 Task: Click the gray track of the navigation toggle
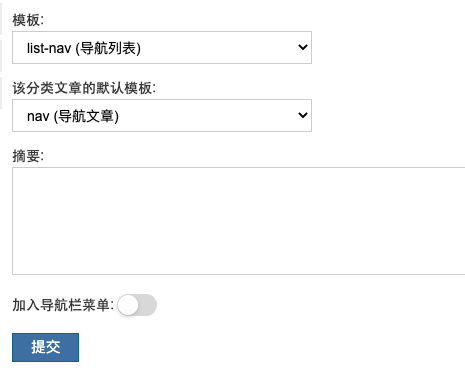pos(148,305)
